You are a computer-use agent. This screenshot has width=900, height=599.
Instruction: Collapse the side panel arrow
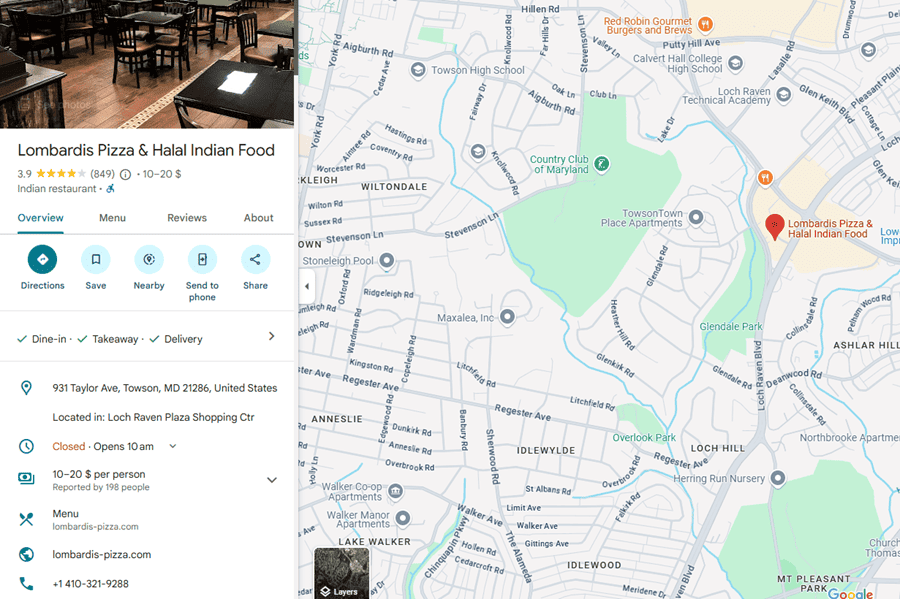(307, 286)
